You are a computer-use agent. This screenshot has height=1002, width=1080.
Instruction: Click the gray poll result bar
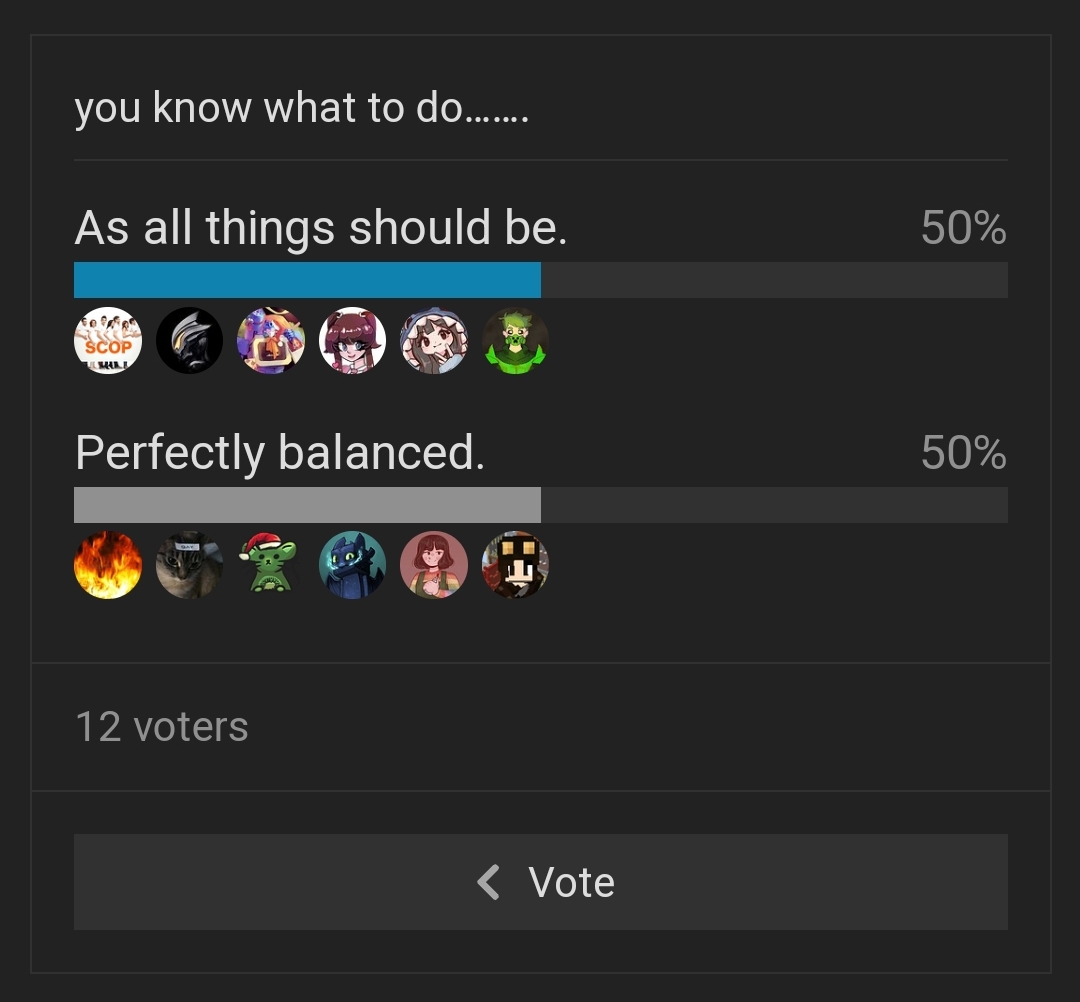click(x=307, y=505)
